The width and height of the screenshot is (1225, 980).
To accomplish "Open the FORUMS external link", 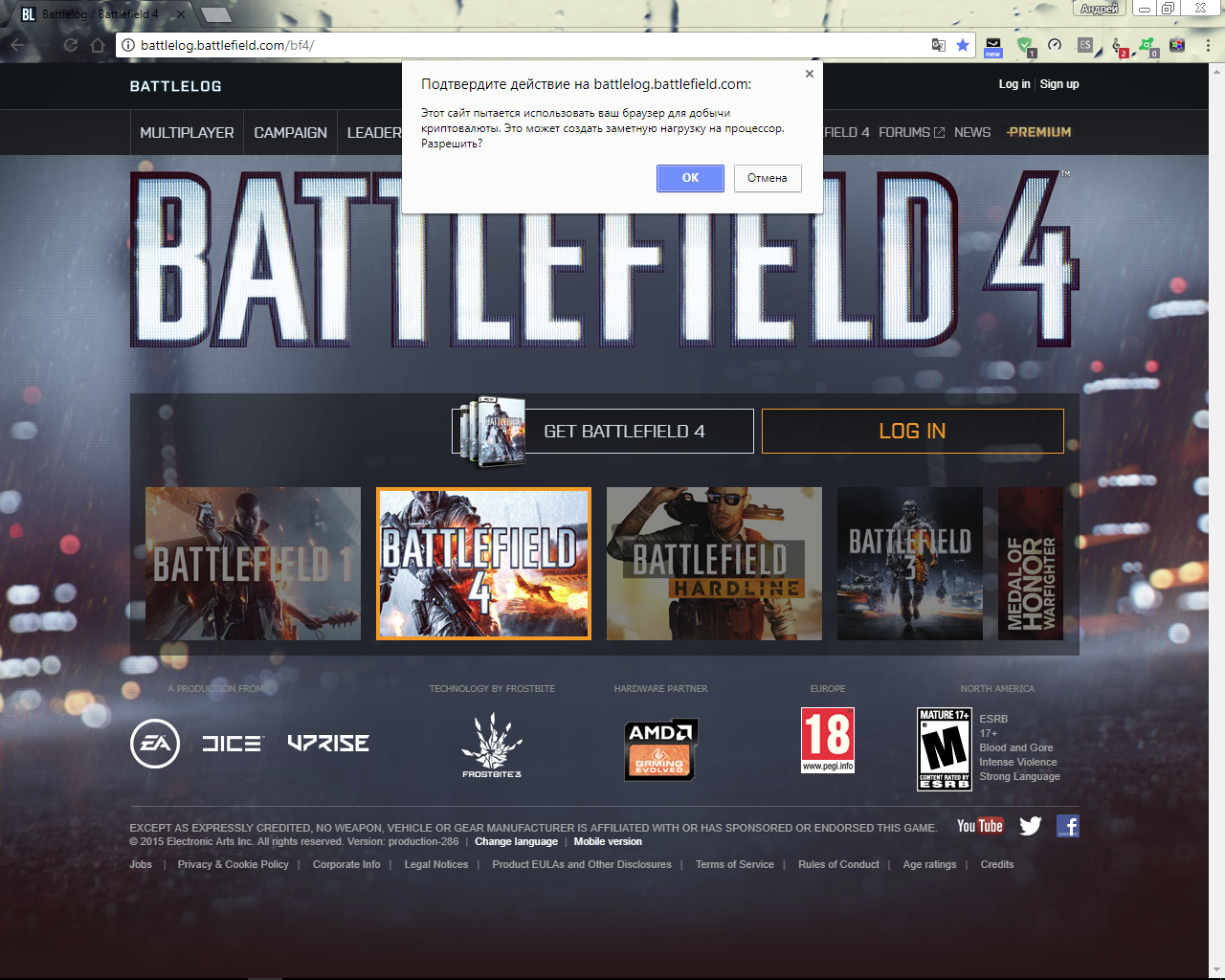I will point(911,132).
